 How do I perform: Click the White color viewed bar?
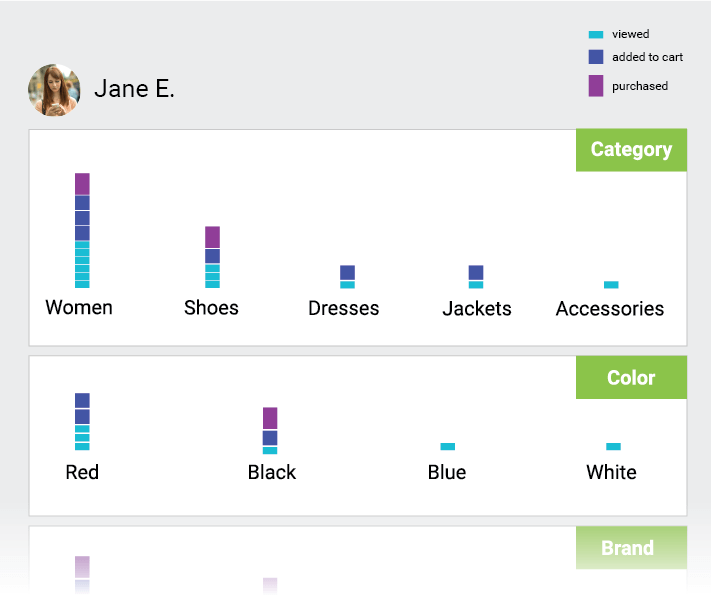point(613,446)
